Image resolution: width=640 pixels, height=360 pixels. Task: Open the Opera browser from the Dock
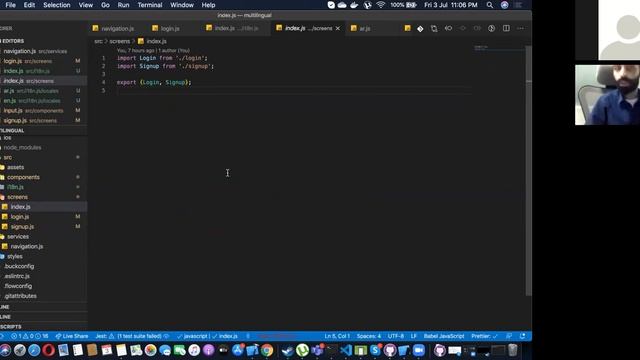pyautogui.click(x=49, y=350)
